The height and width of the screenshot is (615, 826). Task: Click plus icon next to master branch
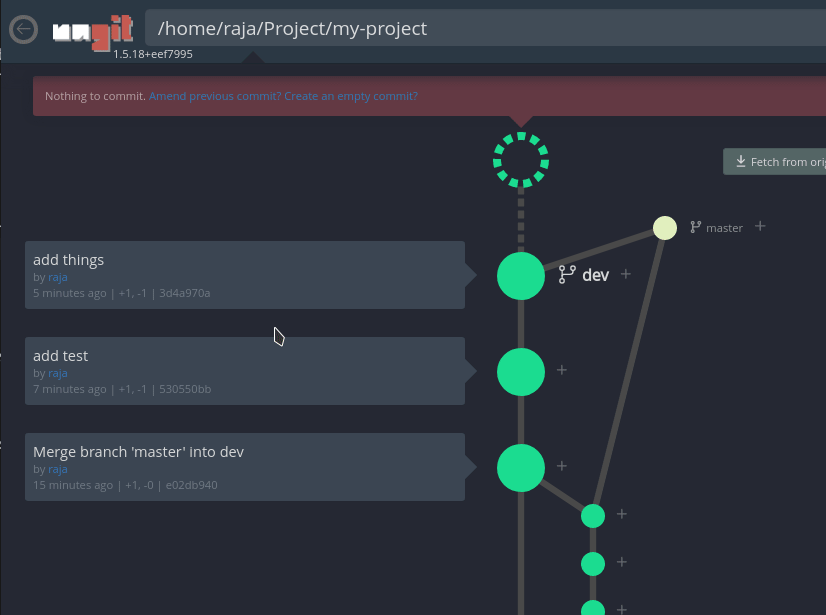click(760, 226)
